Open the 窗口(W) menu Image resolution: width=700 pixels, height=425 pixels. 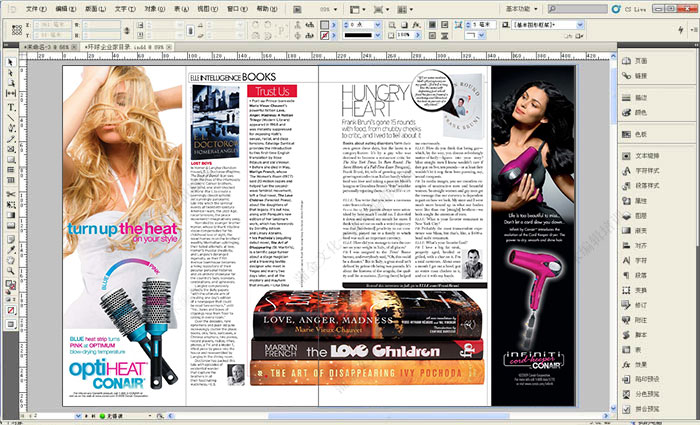click(x=239, y=9)
